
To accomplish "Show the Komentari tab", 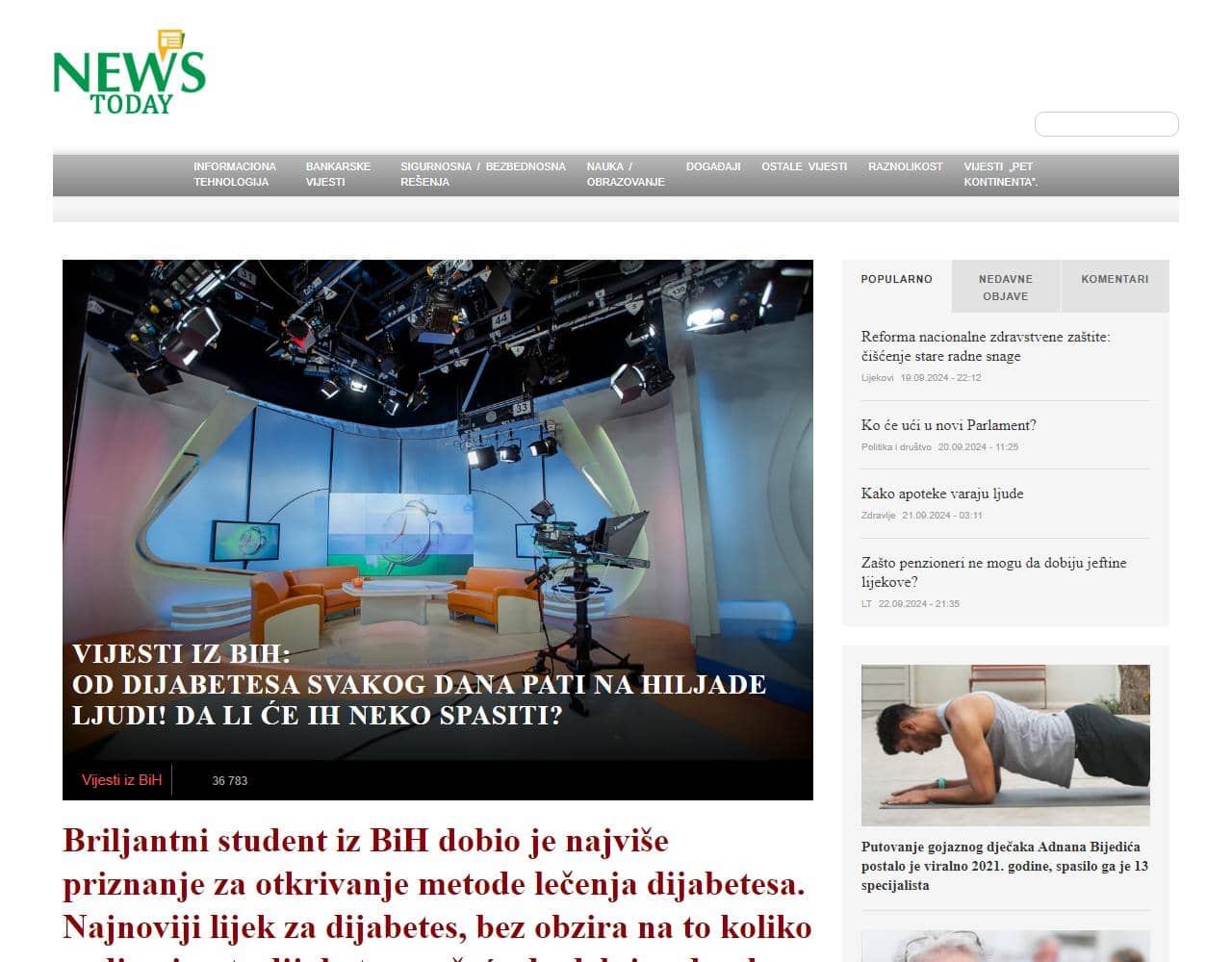I will point(1114,279).
